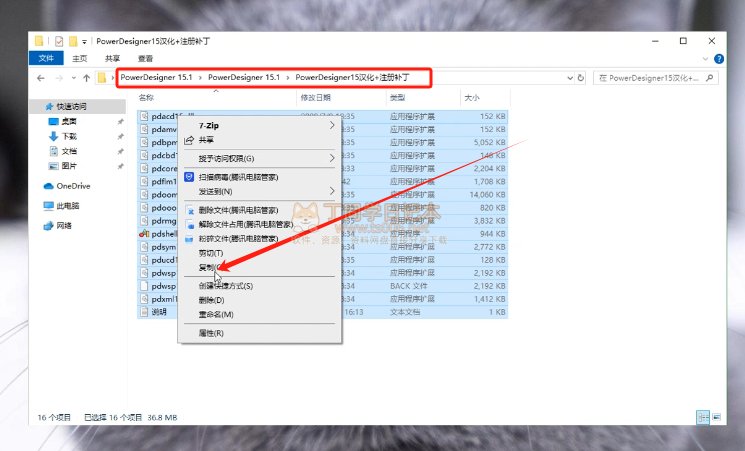Switch to the large icons view button
Image resolution: width=745 pixels, height=451 pixels.
(717, 417)
